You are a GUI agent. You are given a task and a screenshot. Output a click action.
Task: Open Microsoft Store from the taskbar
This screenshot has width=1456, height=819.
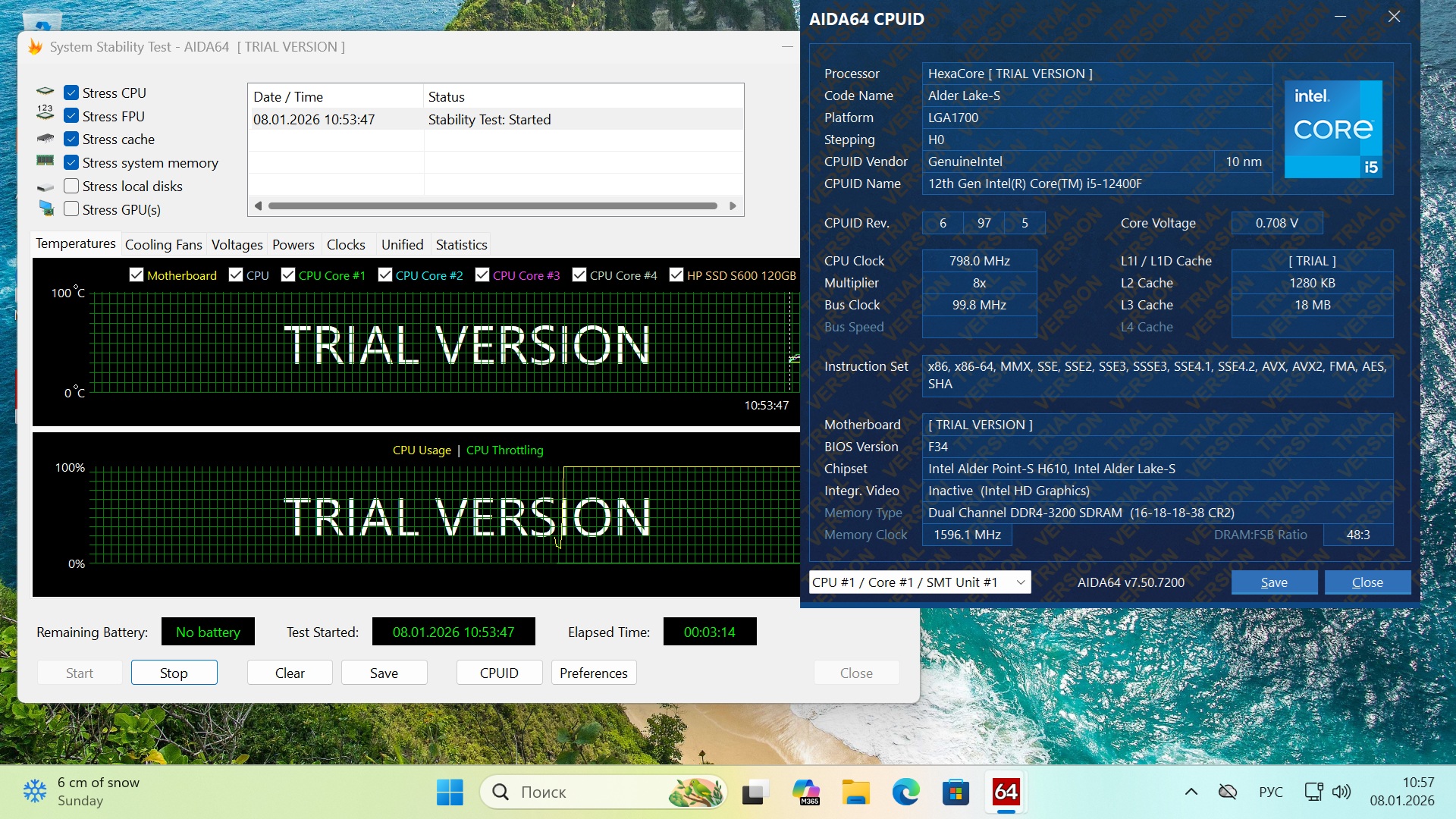point(955,792)
